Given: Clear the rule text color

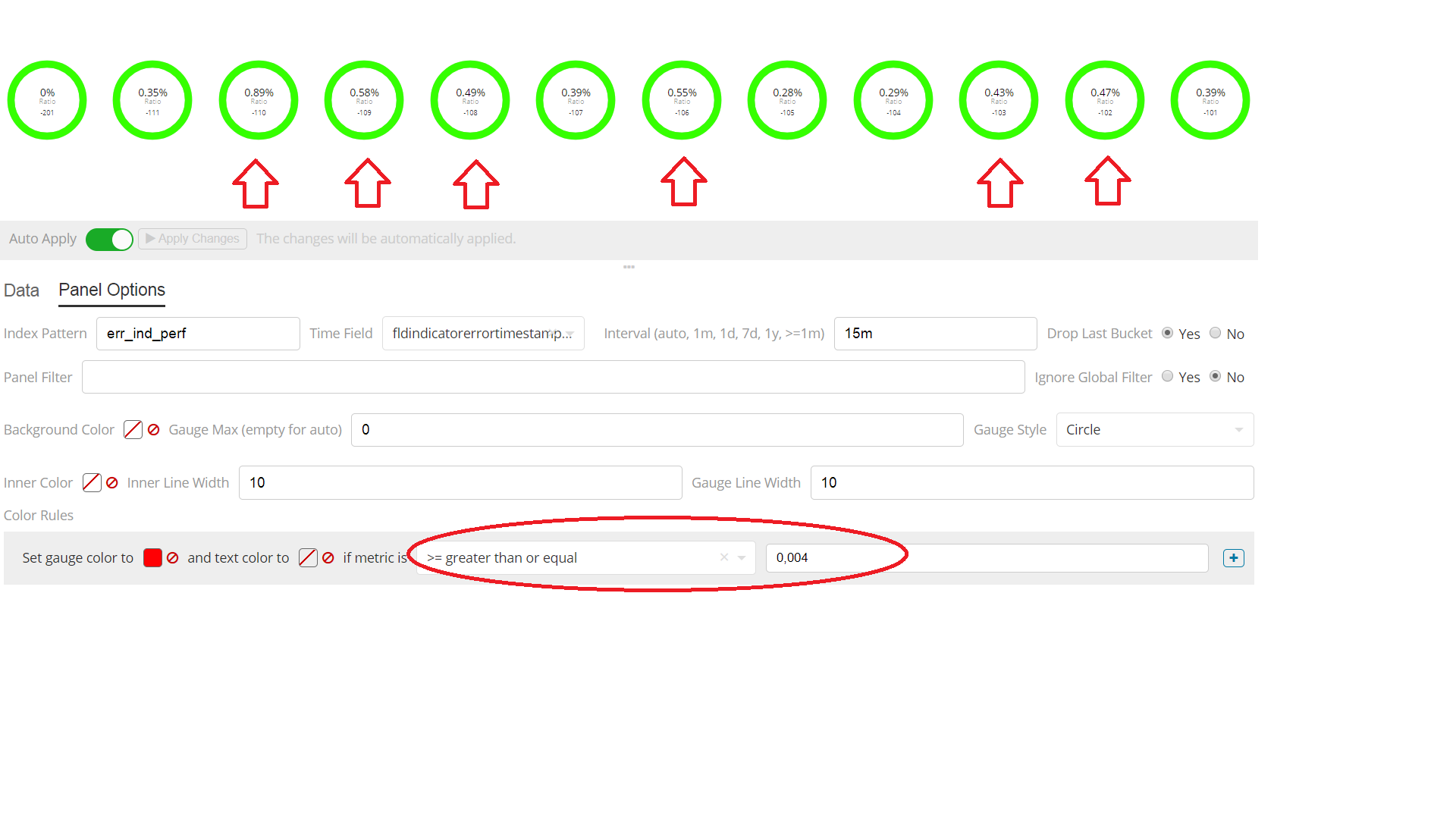Looking at the screenshot, I should [328, 558].
